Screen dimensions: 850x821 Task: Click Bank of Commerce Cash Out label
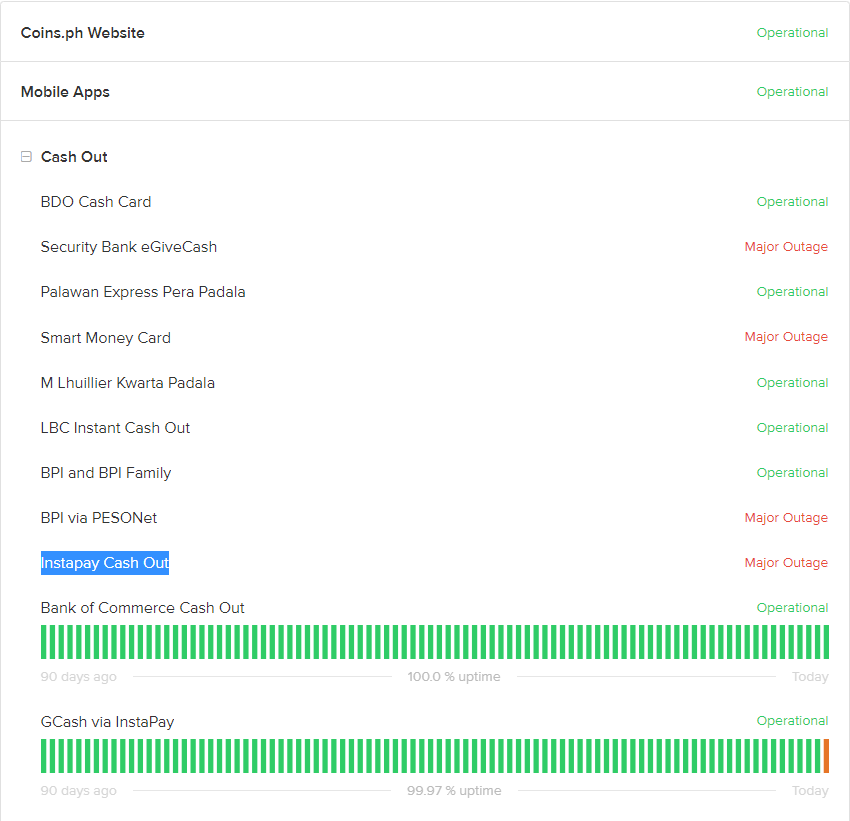tap(143, 608)
